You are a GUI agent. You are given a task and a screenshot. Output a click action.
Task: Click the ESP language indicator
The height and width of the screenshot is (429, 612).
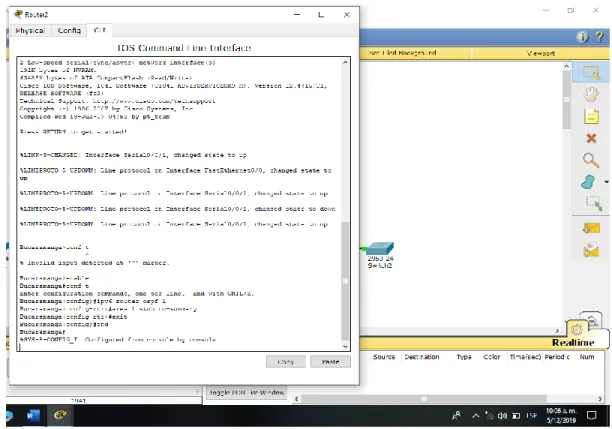click(531, 416)
